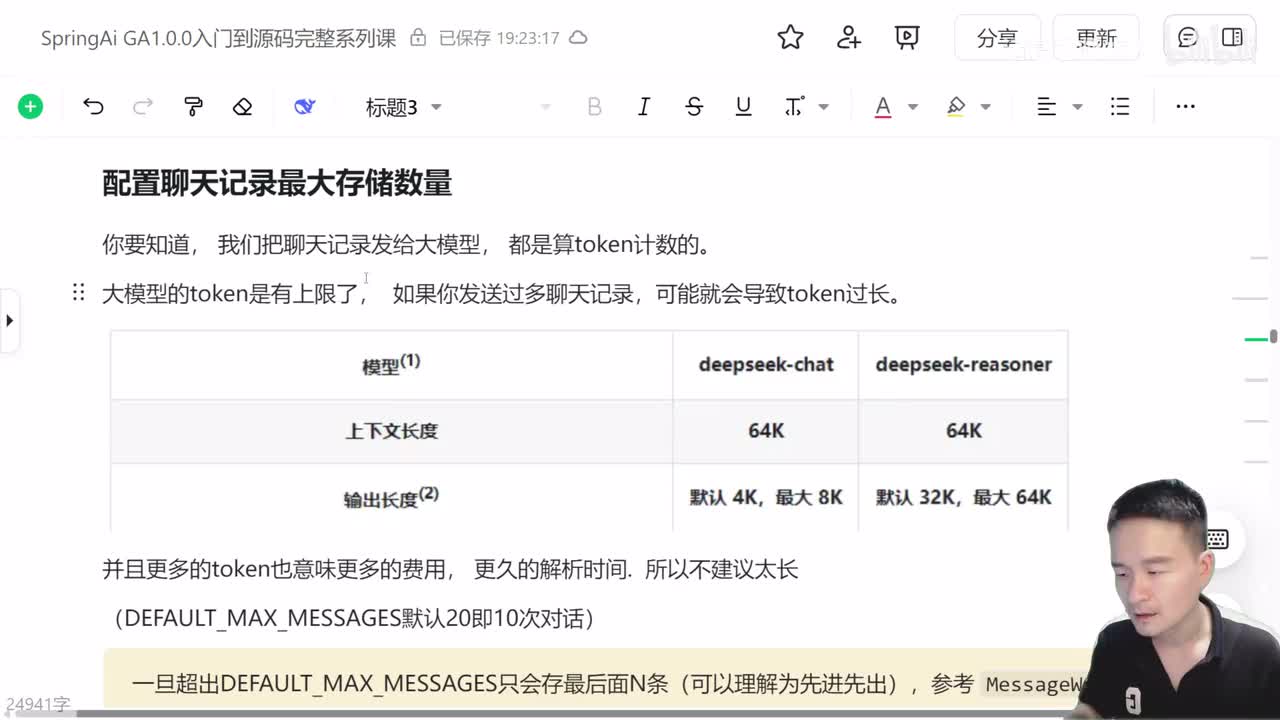The height and width of the screenshot is (720, 1280).
Task: Click the 默认 32K，最大 64K cell
Action: coord(964,497)
